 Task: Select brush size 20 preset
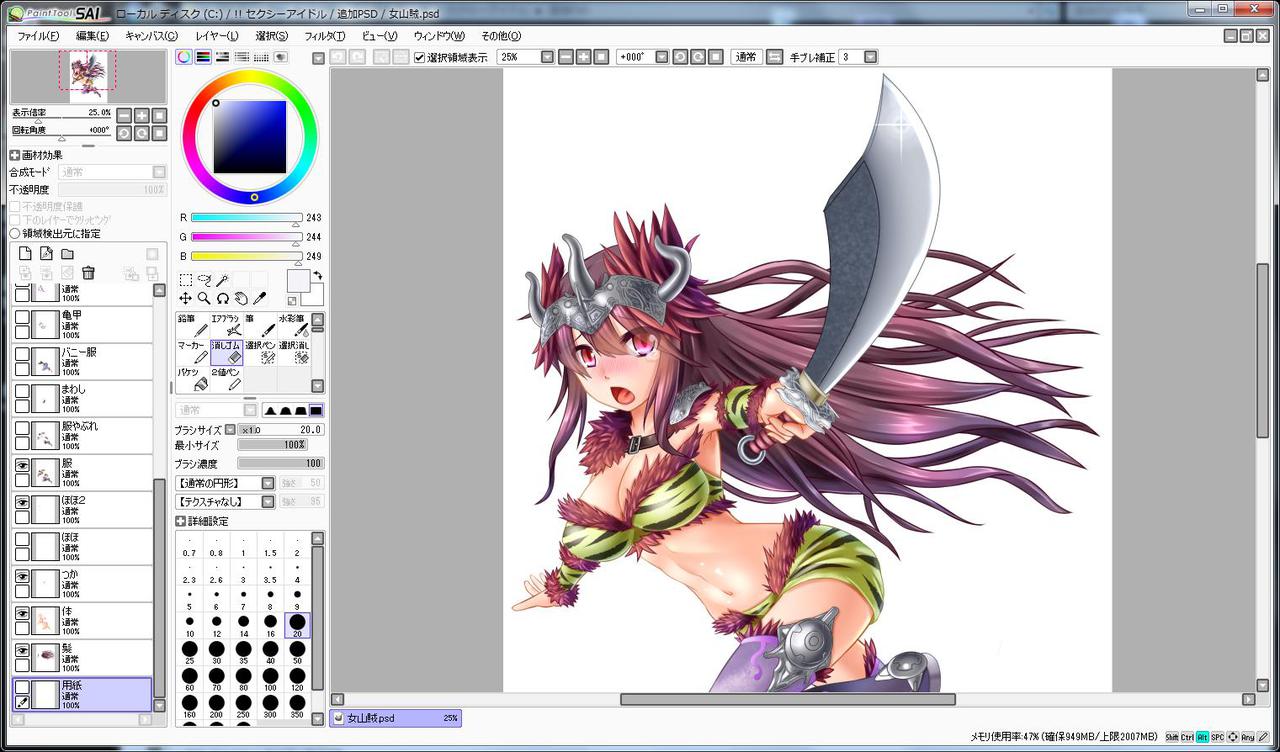(297, 626)
